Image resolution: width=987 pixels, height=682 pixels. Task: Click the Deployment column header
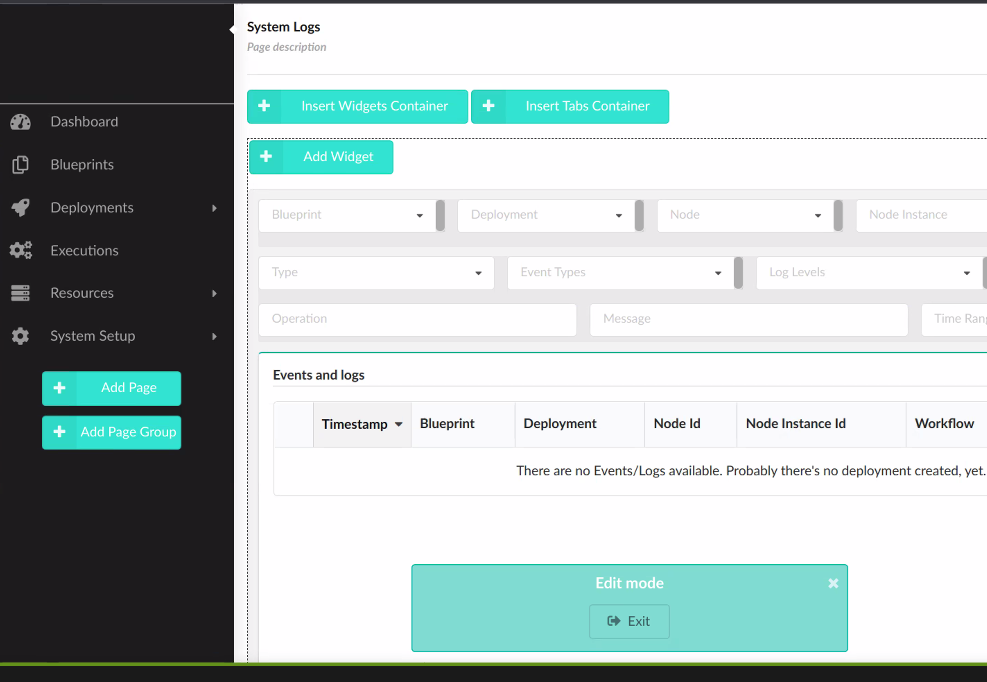coord(580,424)
